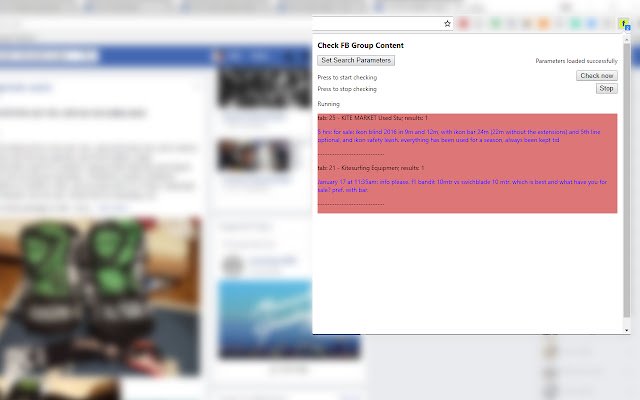Viewport: 640px width, 400px height.
Task: Bookmark page with the star icon
Action: tap(447, 24)
